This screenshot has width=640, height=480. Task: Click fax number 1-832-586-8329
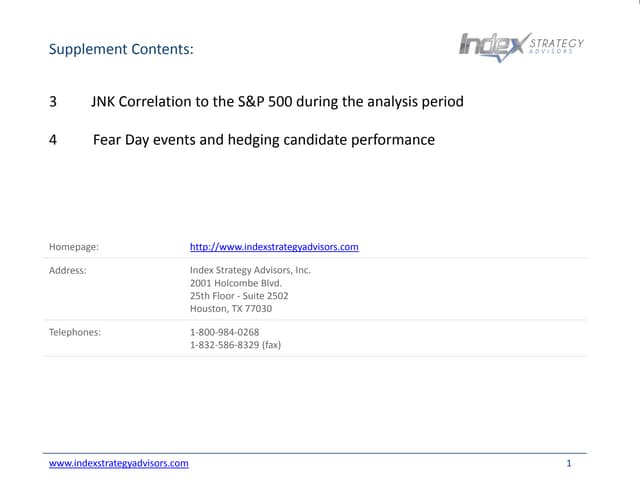[x=235, y=345]
